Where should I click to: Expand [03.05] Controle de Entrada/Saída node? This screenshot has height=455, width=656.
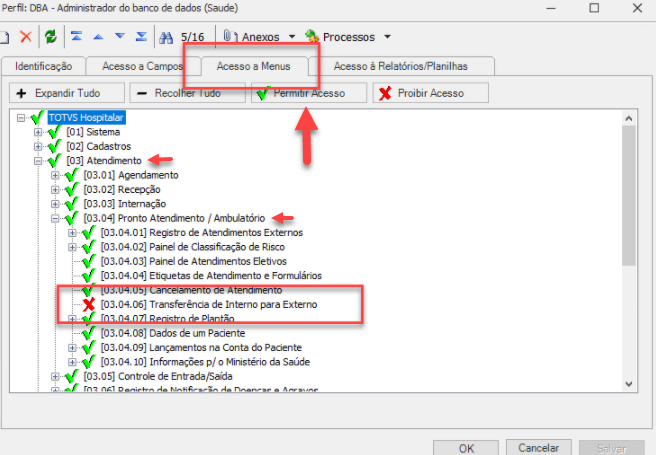pyautogui.click(x=55, y=376)
